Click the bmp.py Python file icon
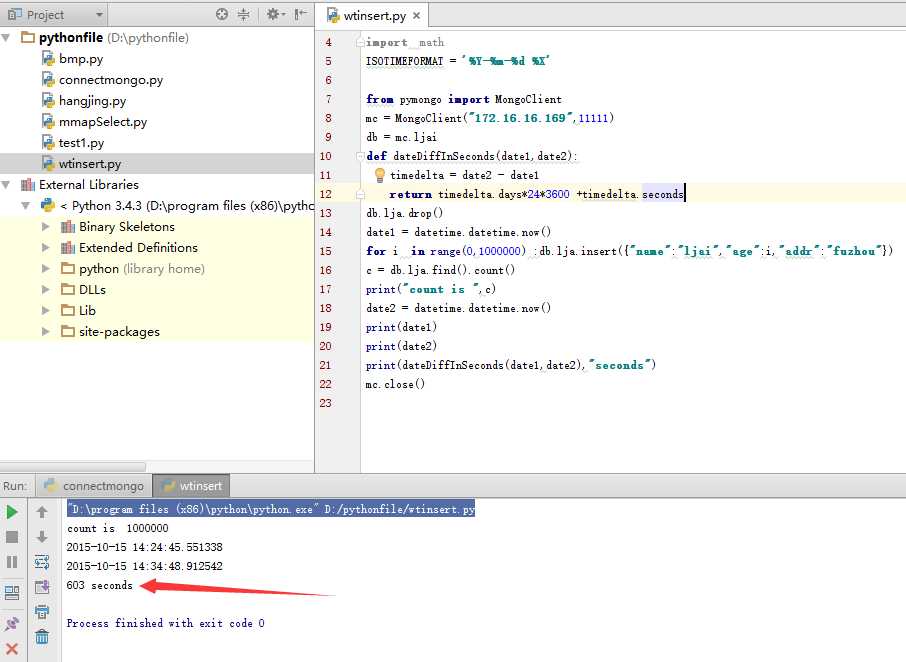The height and width of the screenshot is (662, 906). [48, 58]
